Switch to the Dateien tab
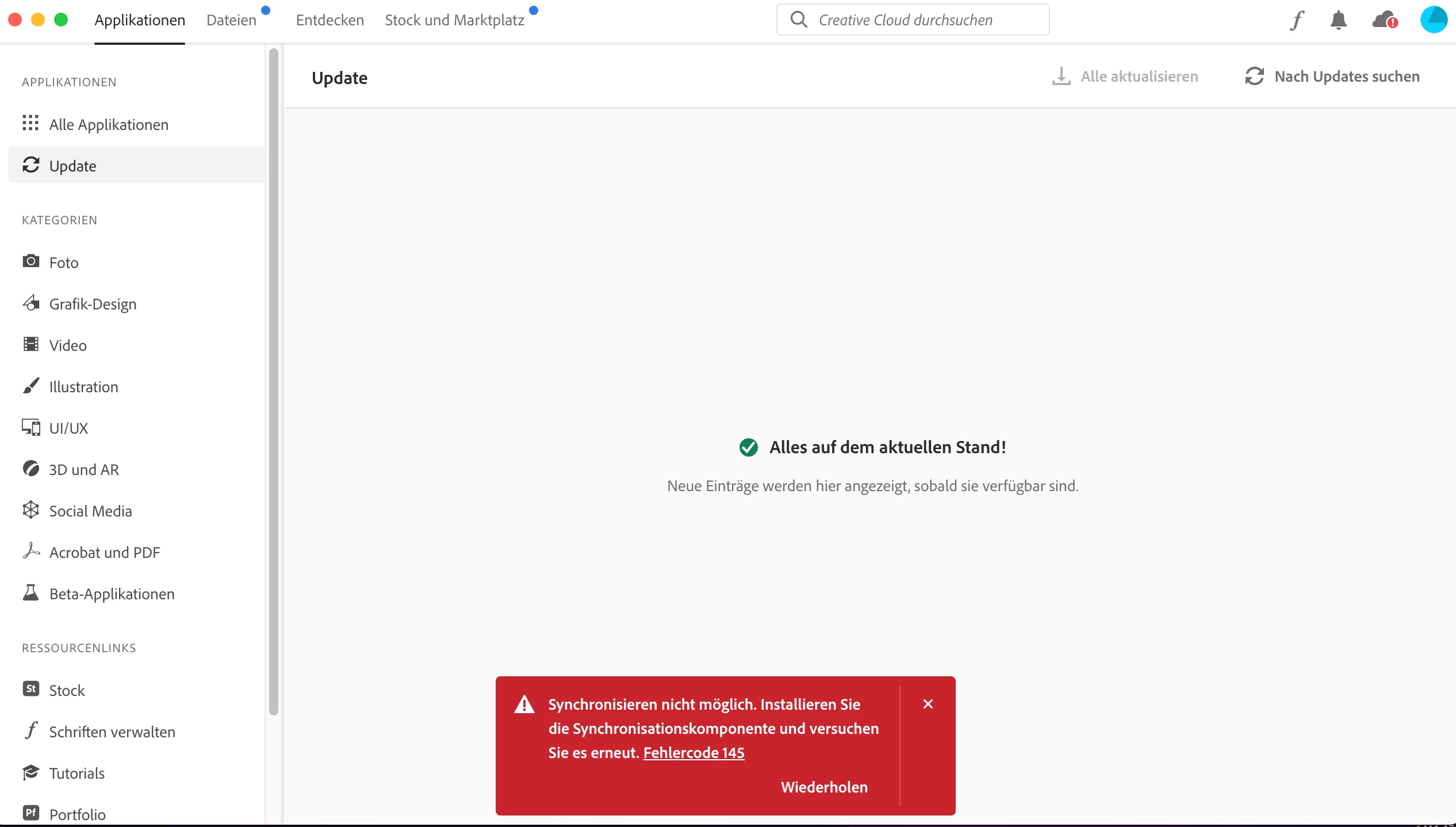1456x827 pixels. (x=231, y=20)
